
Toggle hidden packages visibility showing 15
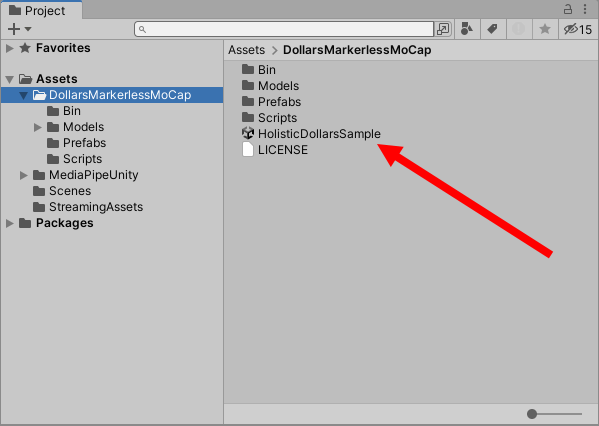[578, 29]
